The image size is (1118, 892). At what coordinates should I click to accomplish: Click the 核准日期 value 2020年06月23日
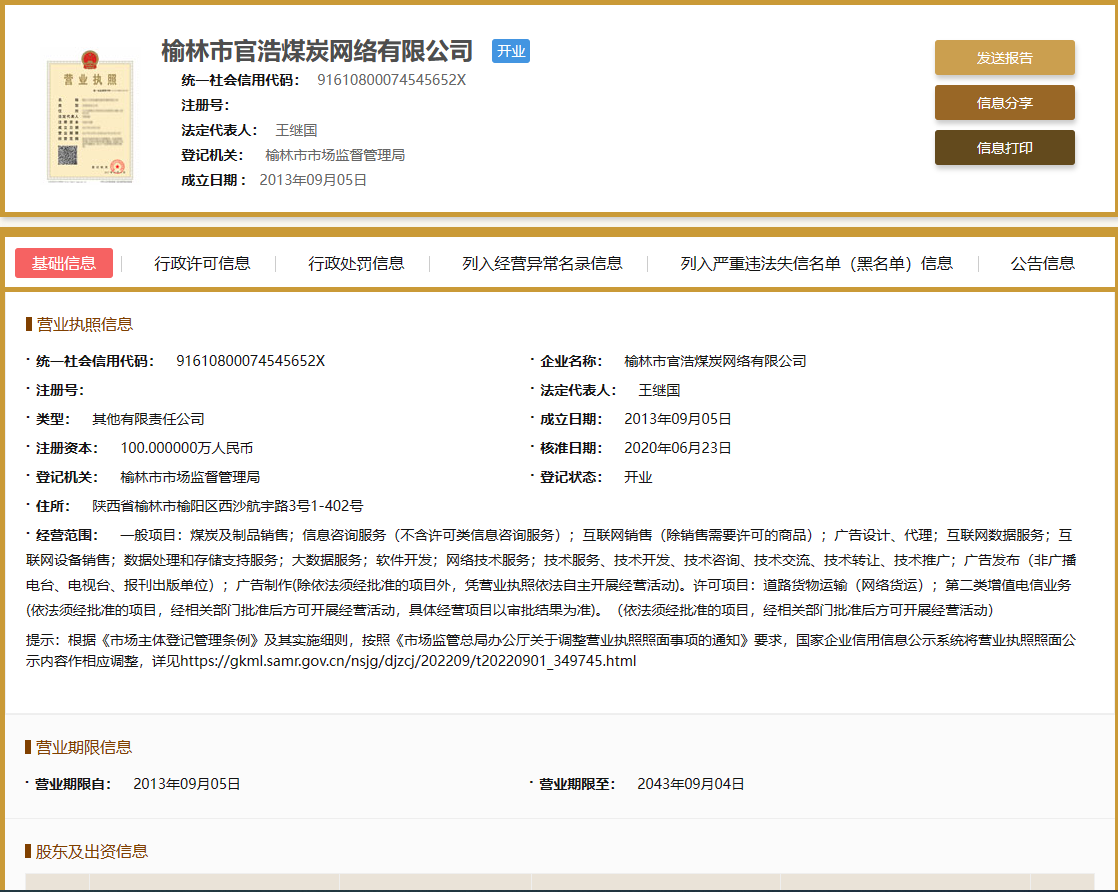(x=677, y=448)
